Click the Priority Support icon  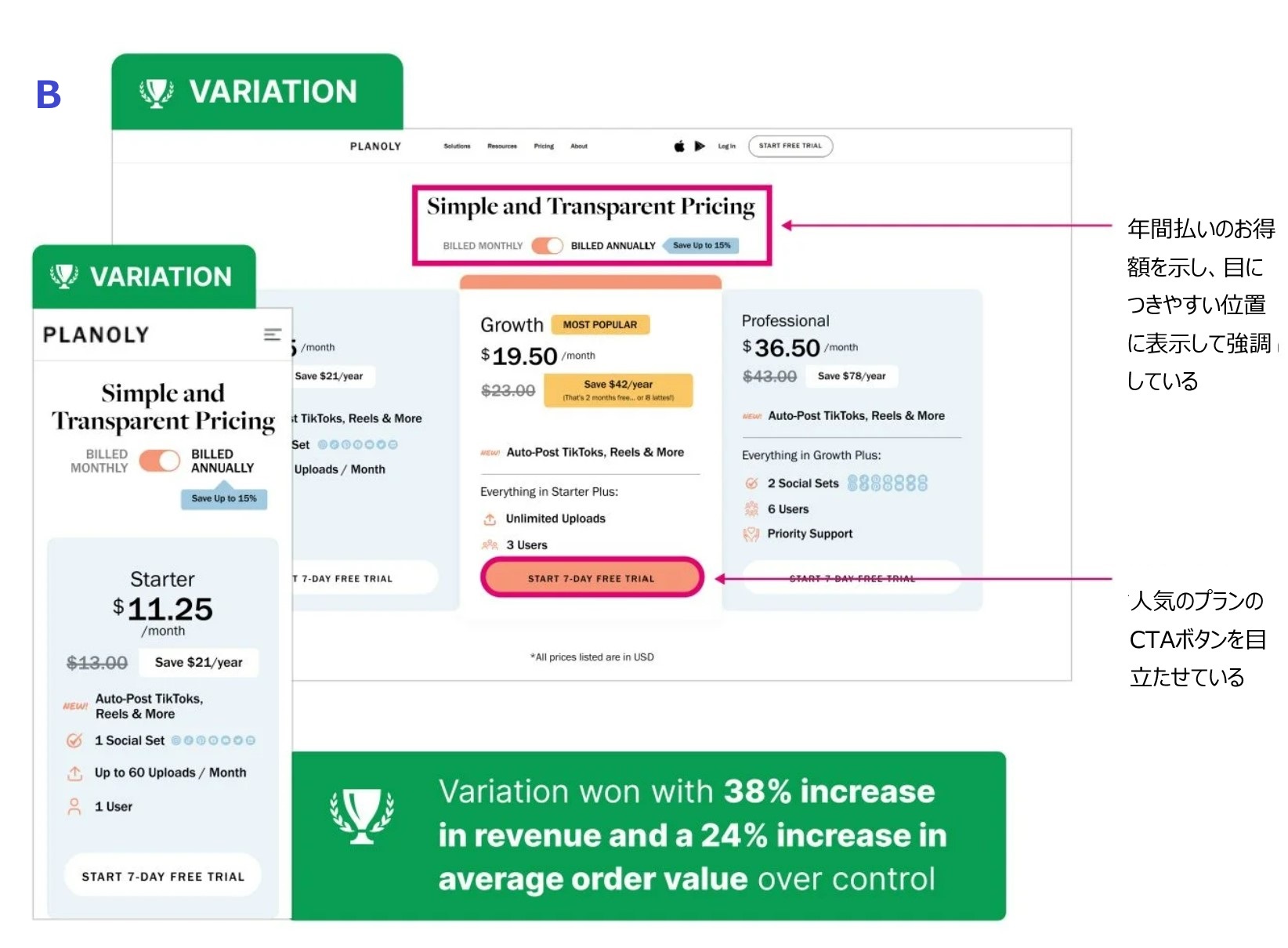(751, 534)
